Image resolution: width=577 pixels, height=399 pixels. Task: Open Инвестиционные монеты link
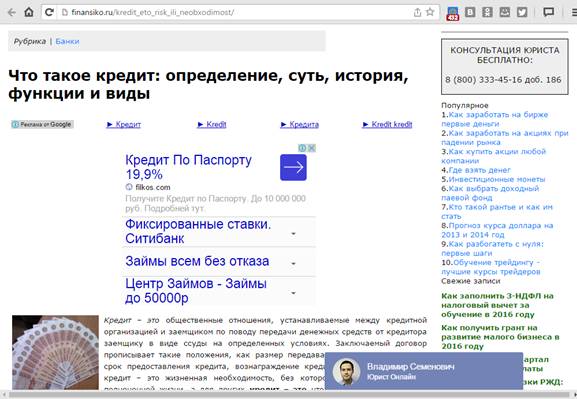(x=497, y=179)
